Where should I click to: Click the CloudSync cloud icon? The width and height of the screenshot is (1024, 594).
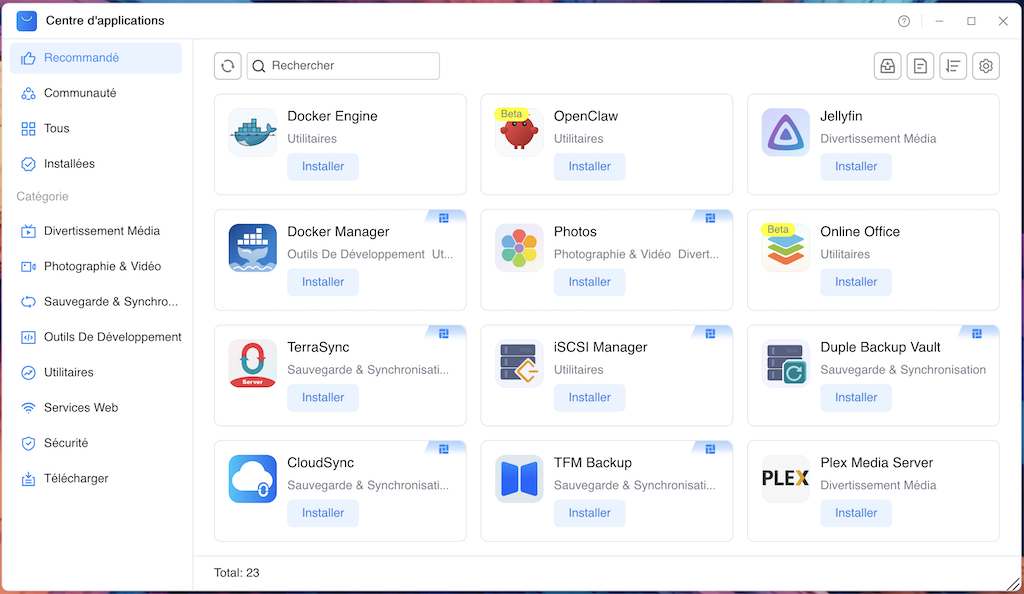click(x=253, y=479)
